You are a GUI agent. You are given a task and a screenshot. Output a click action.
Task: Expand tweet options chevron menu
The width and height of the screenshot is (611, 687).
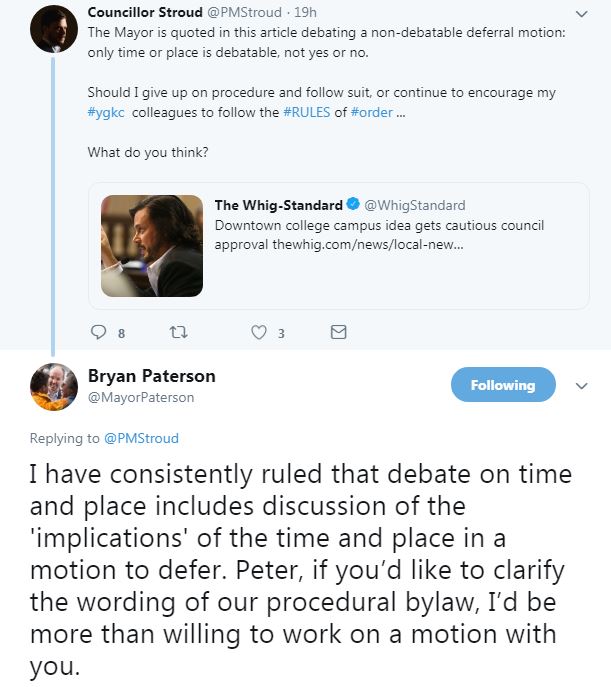tap(582, 385)
